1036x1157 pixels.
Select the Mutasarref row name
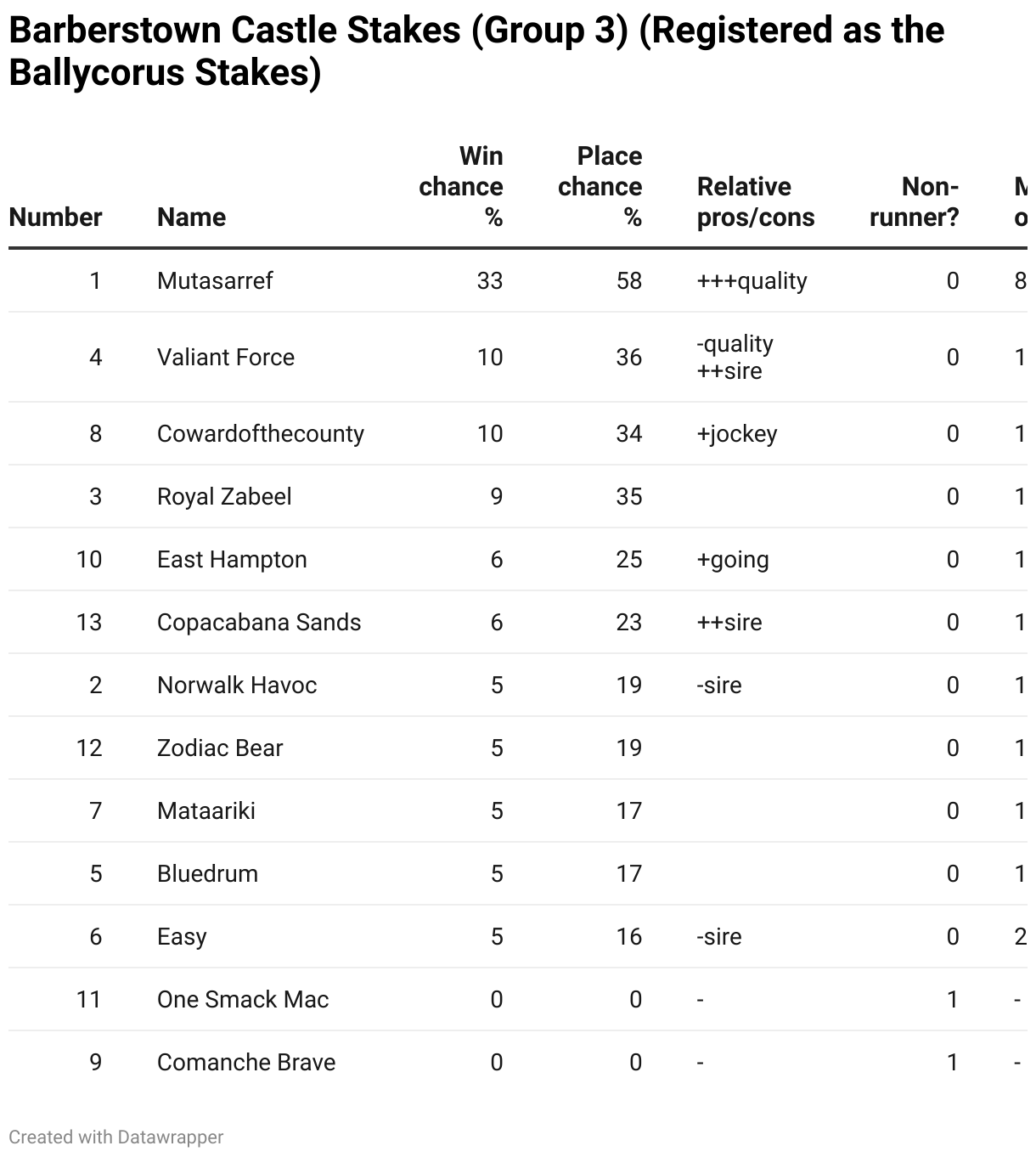215,281
